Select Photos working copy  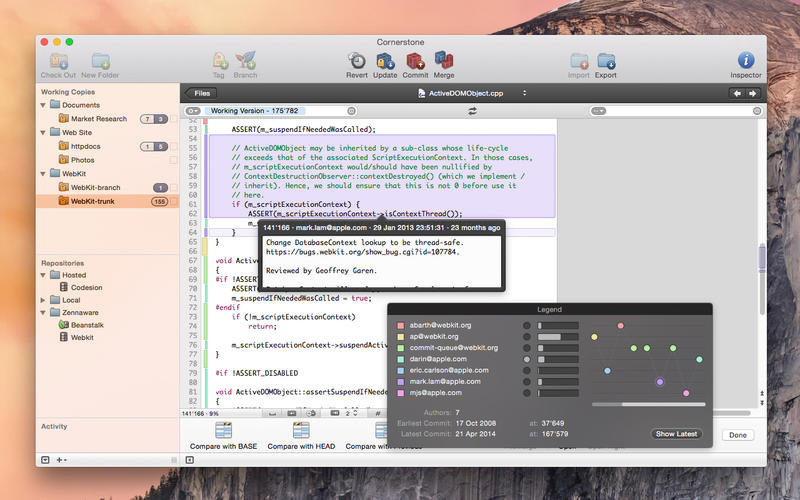[x=107, y=160]
